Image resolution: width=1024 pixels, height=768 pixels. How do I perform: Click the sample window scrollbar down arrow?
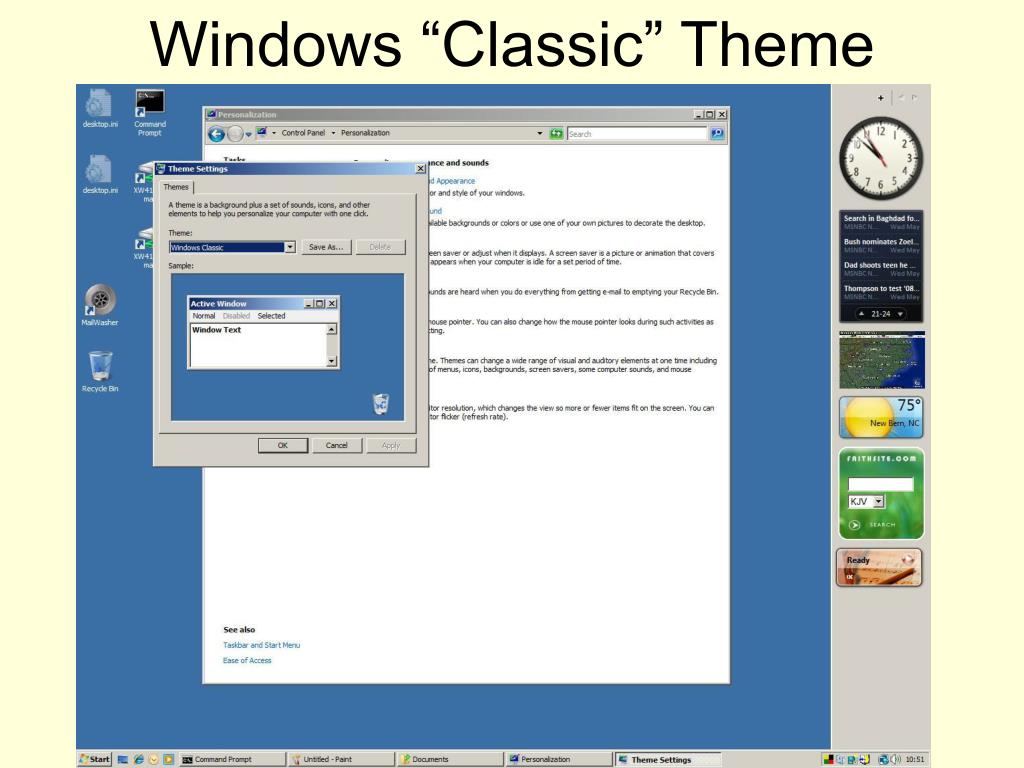pos(332,361)
